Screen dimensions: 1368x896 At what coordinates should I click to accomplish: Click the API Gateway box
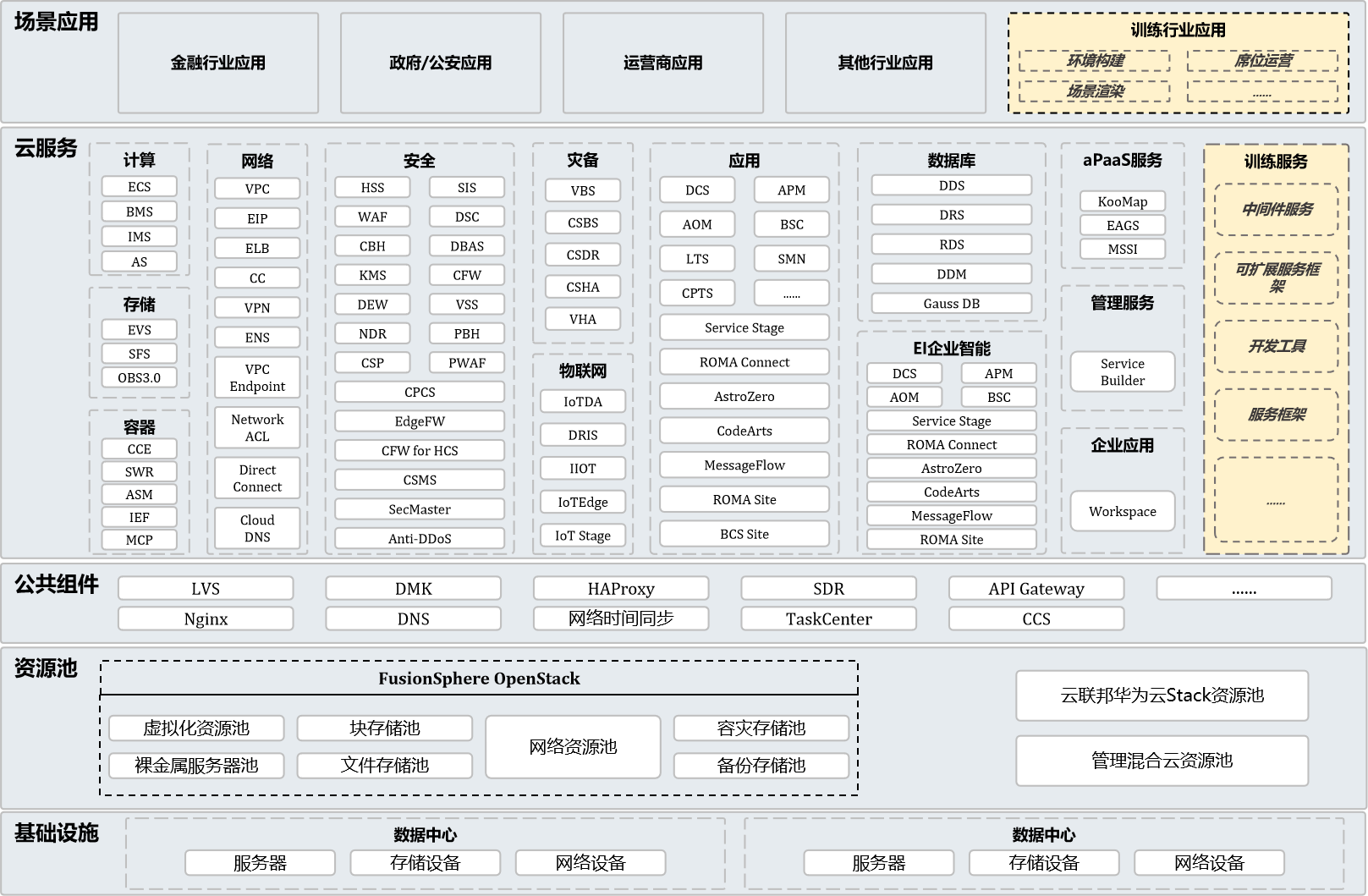pos(1036,589)
